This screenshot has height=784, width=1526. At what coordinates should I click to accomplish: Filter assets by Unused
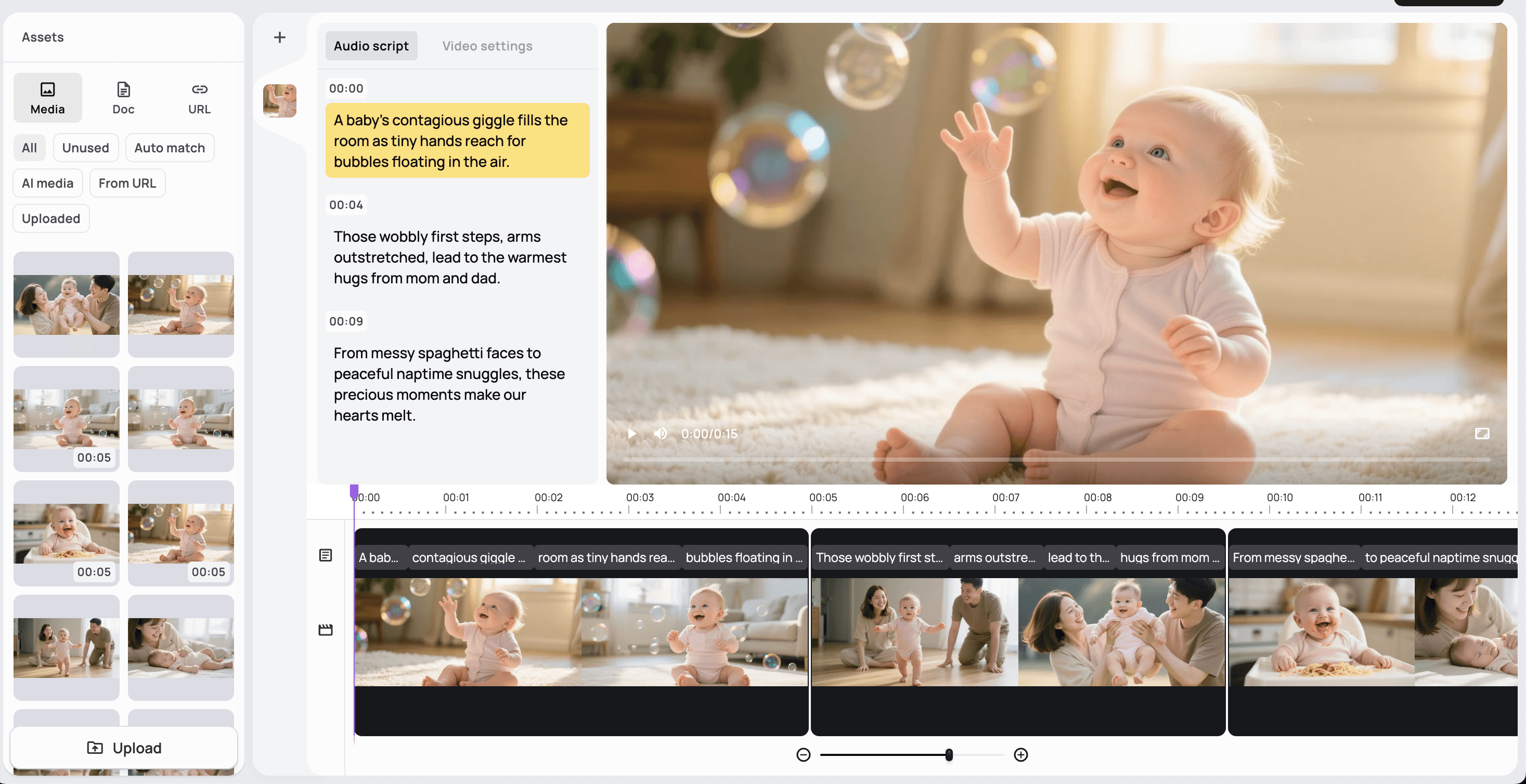85,148
